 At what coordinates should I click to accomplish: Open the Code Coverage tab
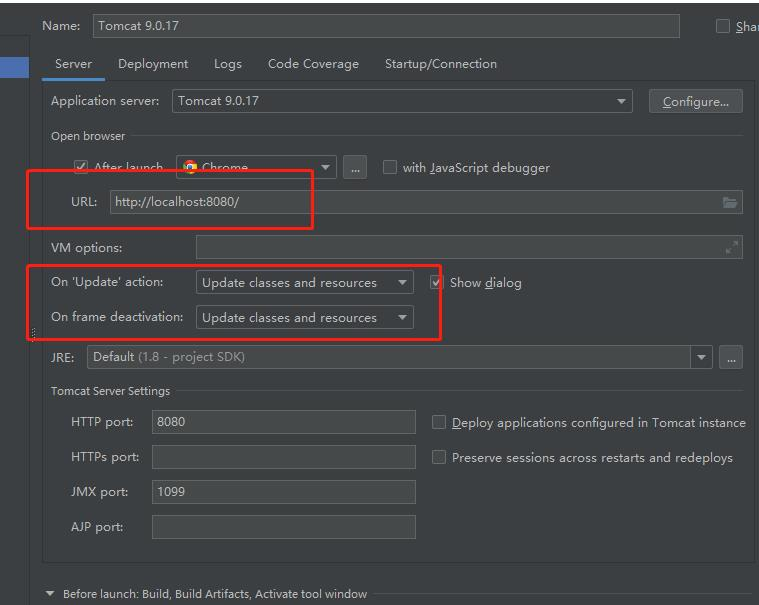pos(313,64)
